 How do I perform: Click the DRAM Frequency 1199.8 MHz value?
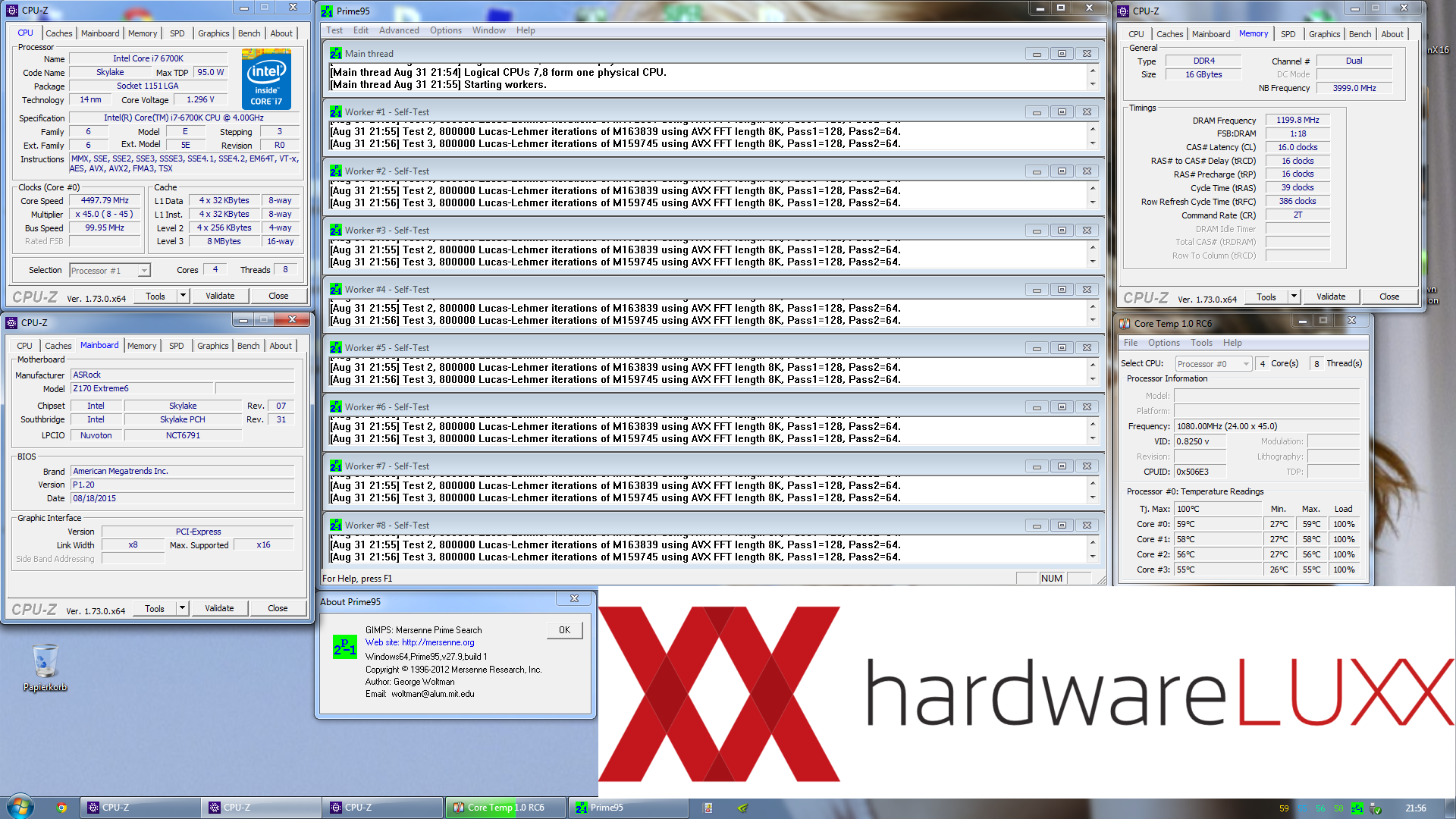click(1298, 120)
